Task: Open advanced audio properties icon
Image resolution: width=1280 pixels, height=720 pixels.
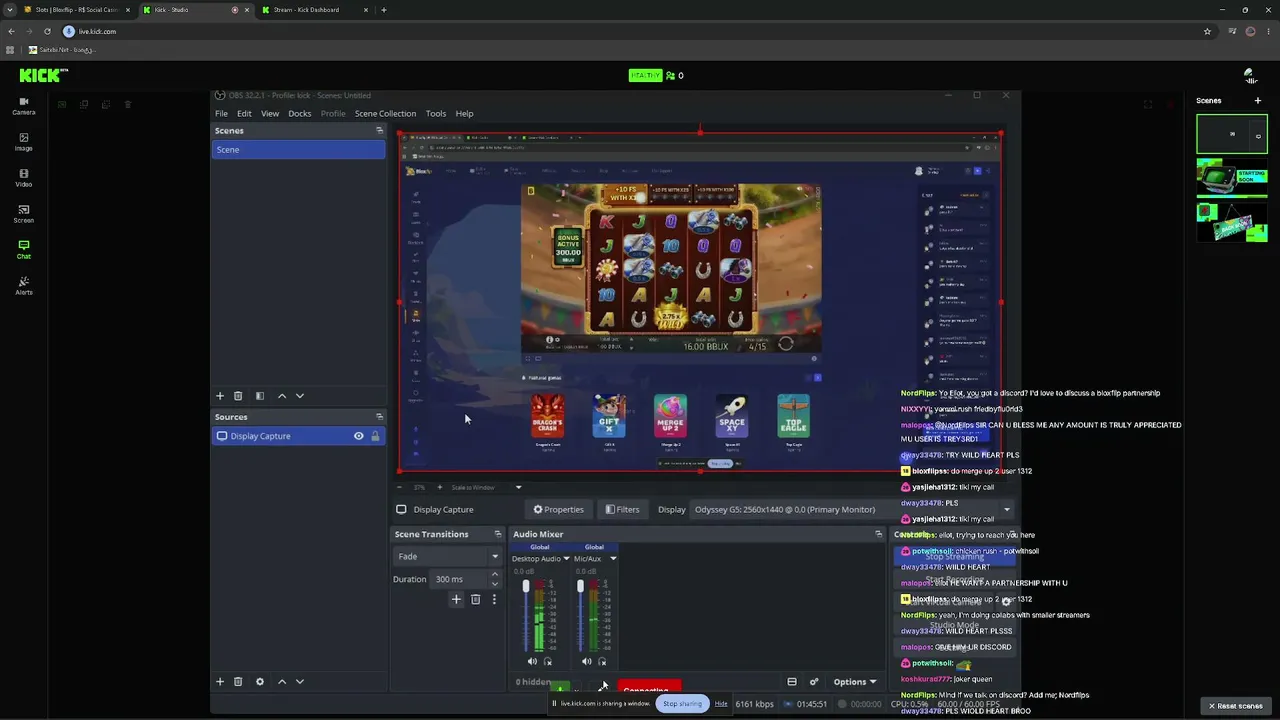Action: [814, 682]
